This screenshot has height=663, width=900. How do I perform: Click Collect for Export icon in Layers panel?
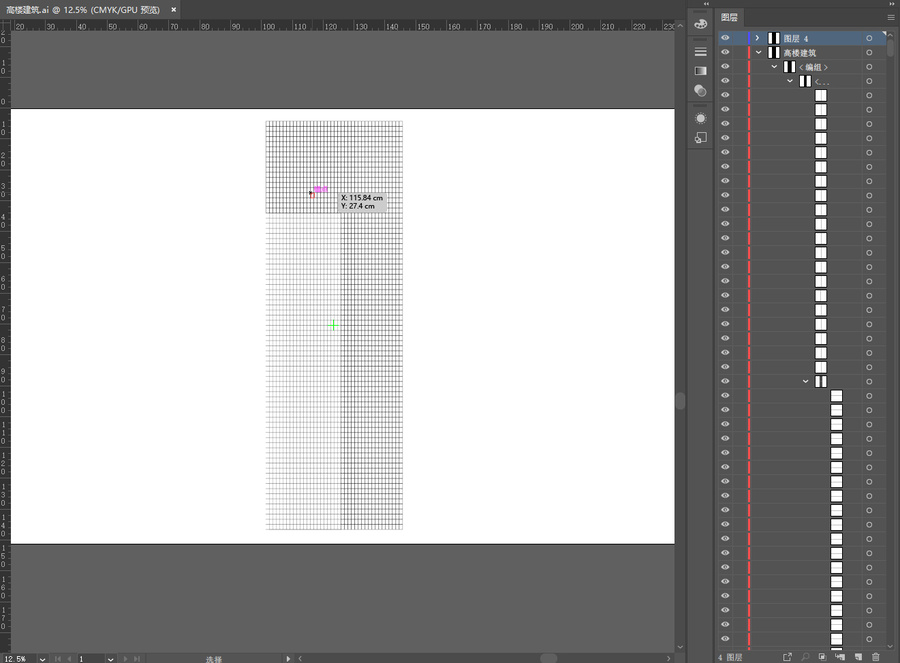pos(787,657)
